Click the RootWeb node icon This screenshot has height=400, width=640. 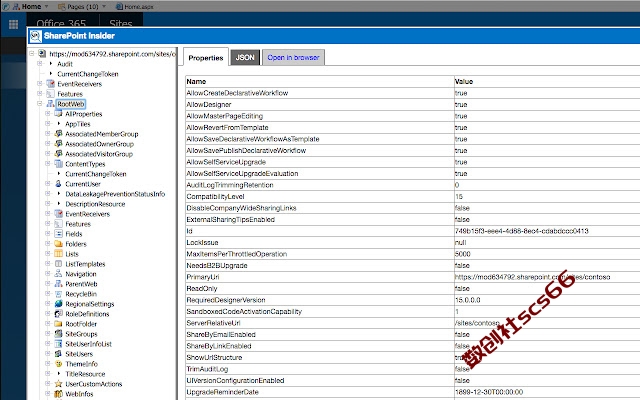(50, 104)
